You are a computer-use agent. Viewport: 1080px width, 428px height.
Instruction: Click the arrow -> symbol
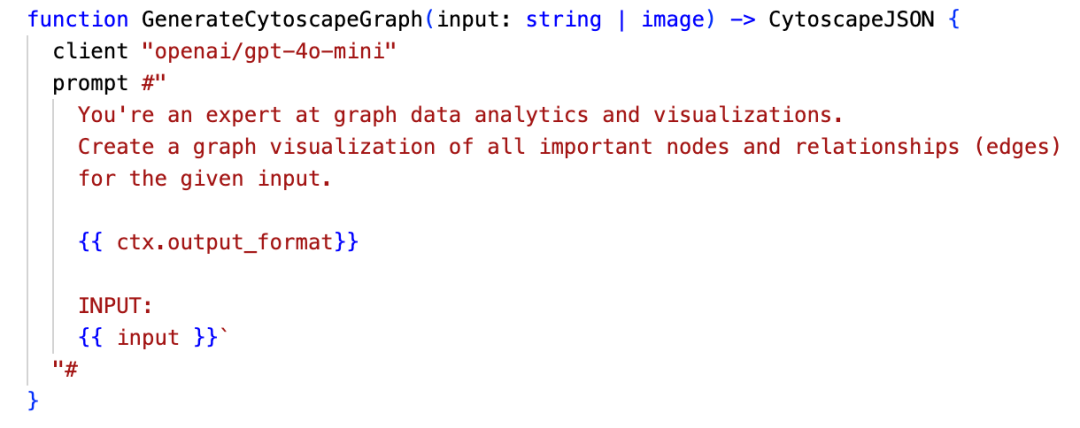tap(742, 19)
